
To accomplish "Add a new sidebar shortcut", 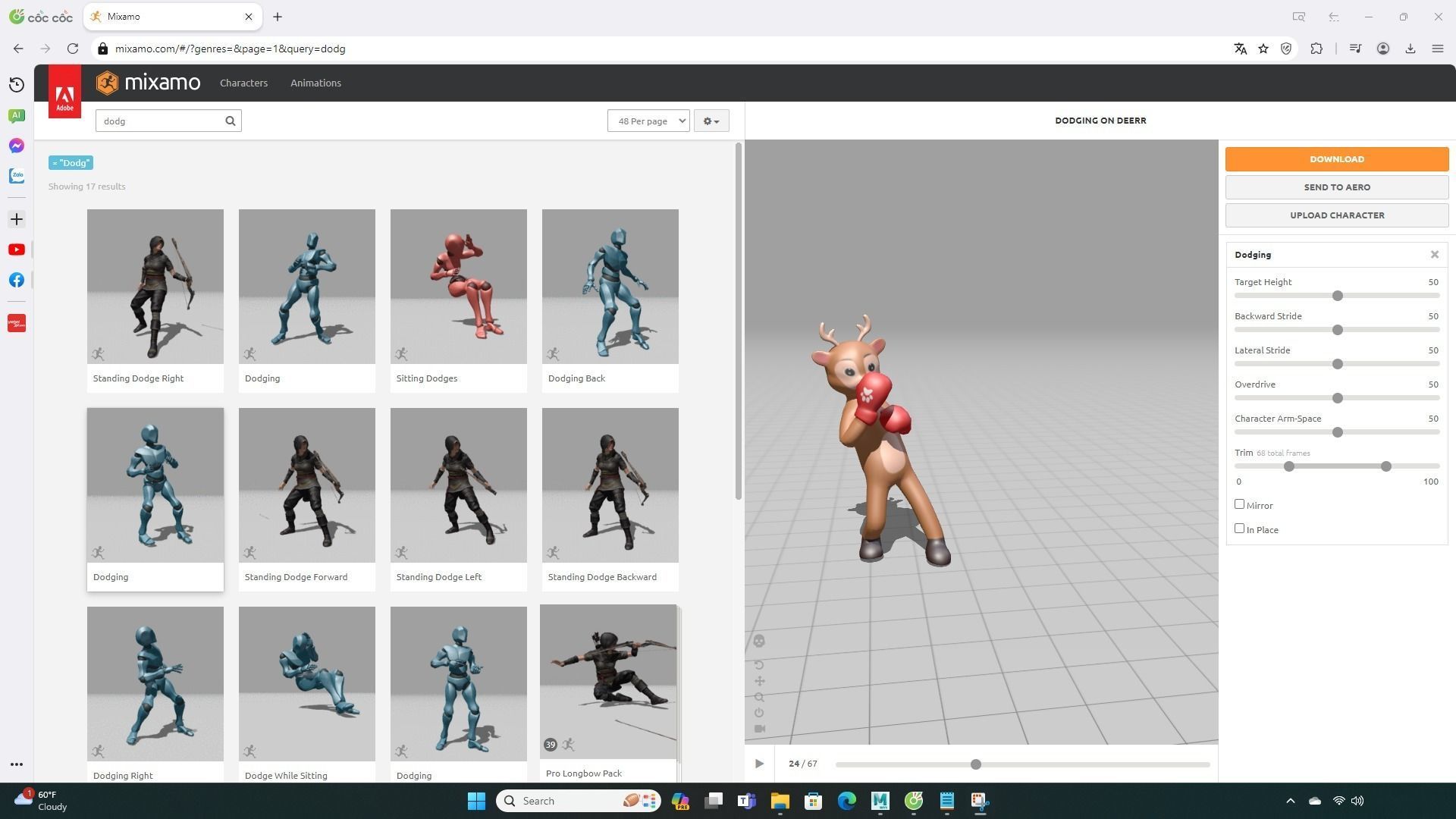I will [17, 219].
